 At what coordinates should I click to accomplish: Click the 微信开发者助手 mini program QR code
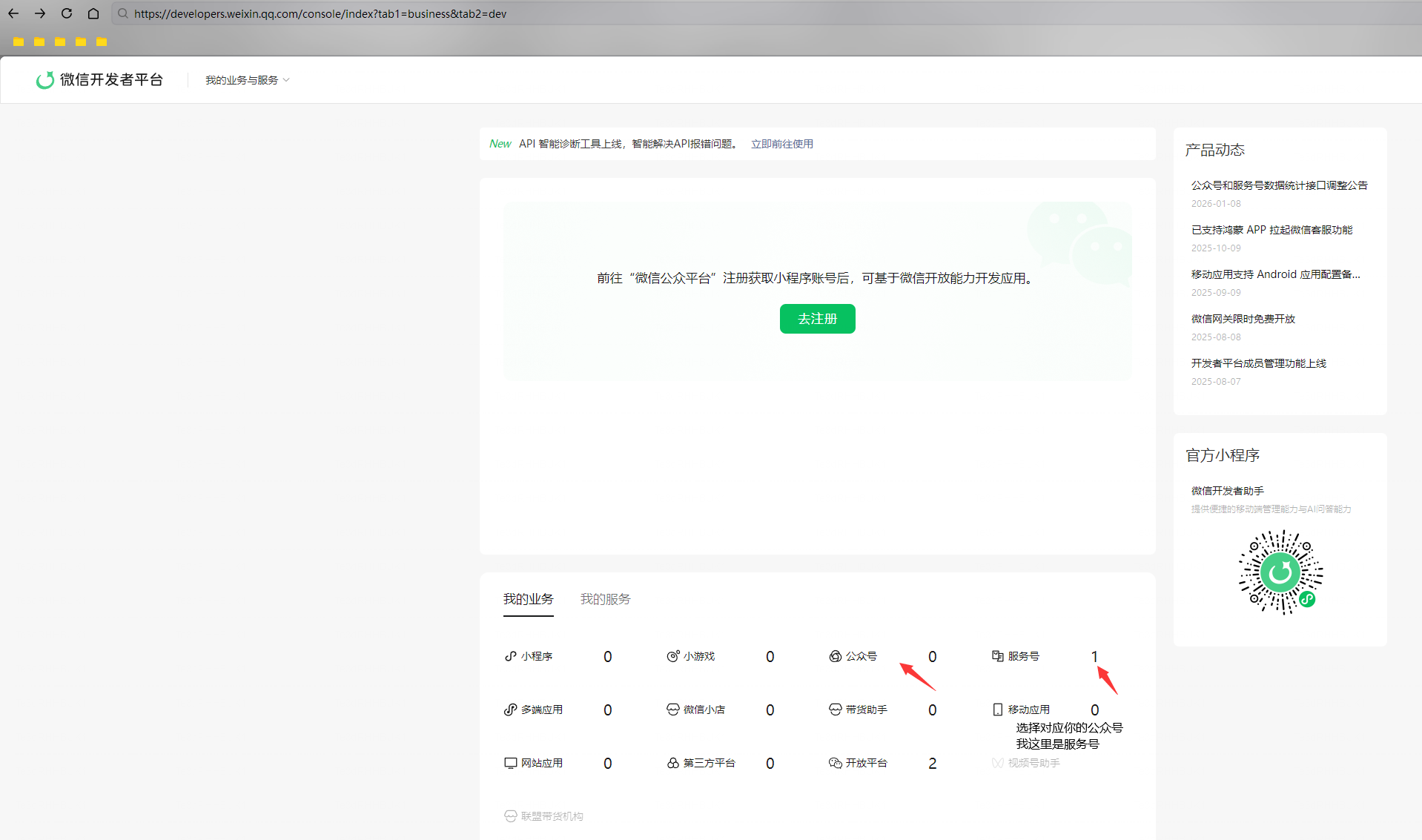tap(1279, 572)
